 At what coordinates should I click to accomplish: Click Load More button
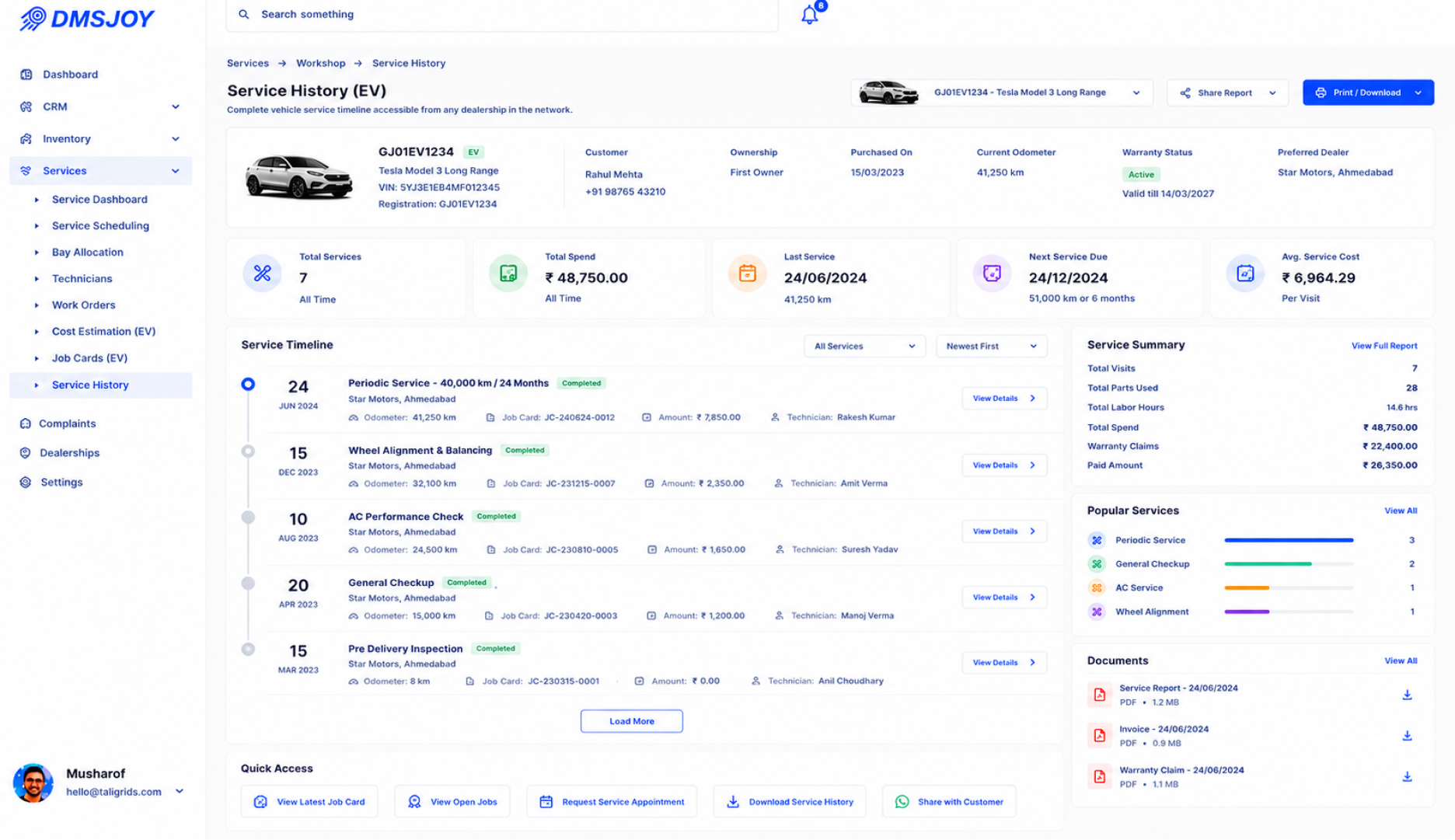[x=631, y=721]
